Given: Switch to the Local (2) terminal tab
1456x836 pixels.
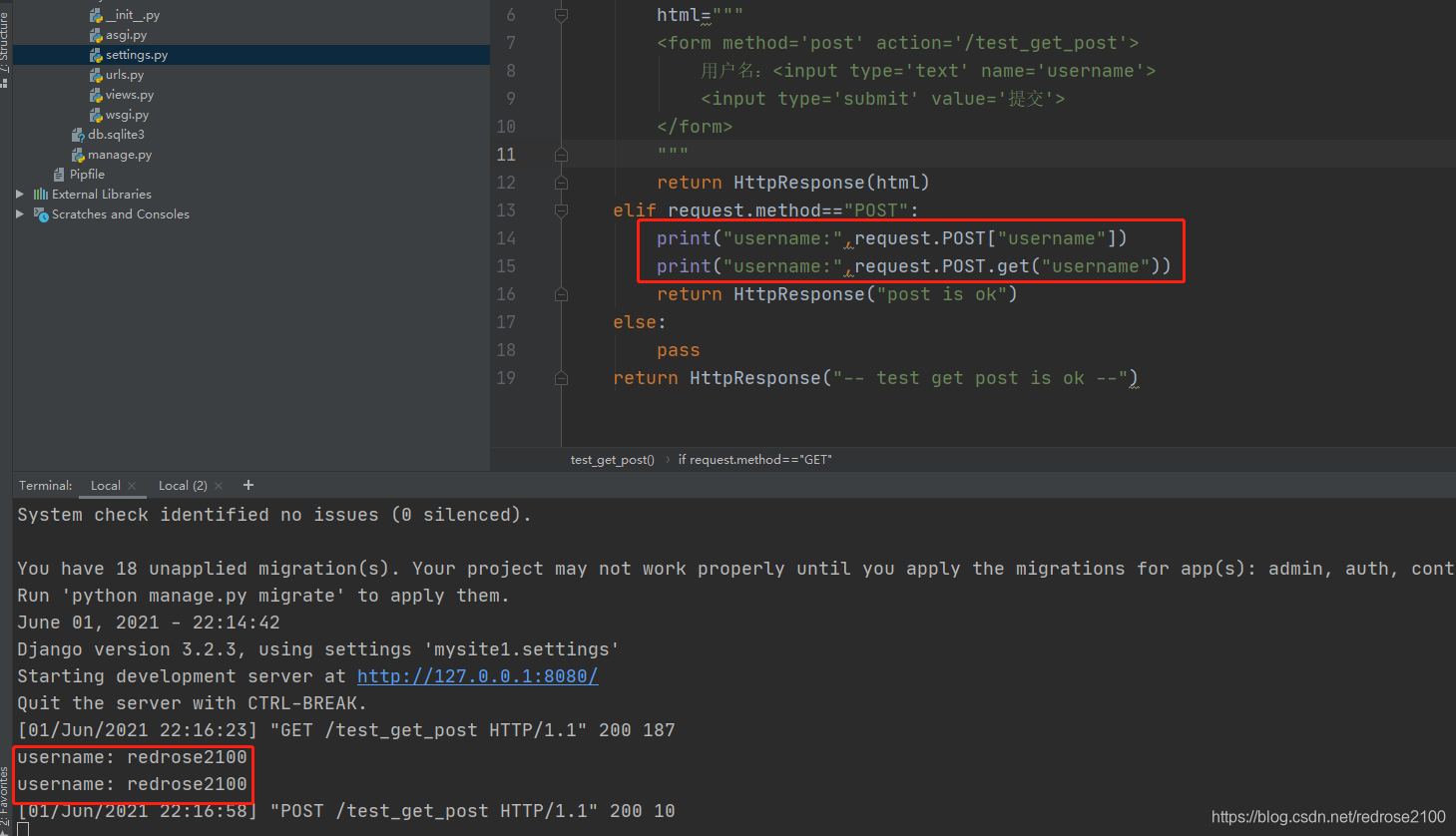Looking at the screenshot, I should [183, 486].
